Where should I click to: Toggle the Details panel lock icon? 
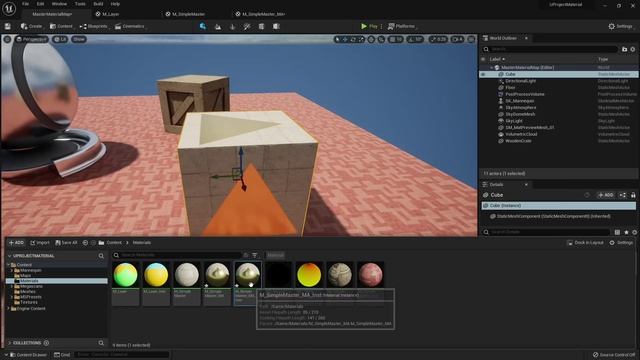pos(633,195)
